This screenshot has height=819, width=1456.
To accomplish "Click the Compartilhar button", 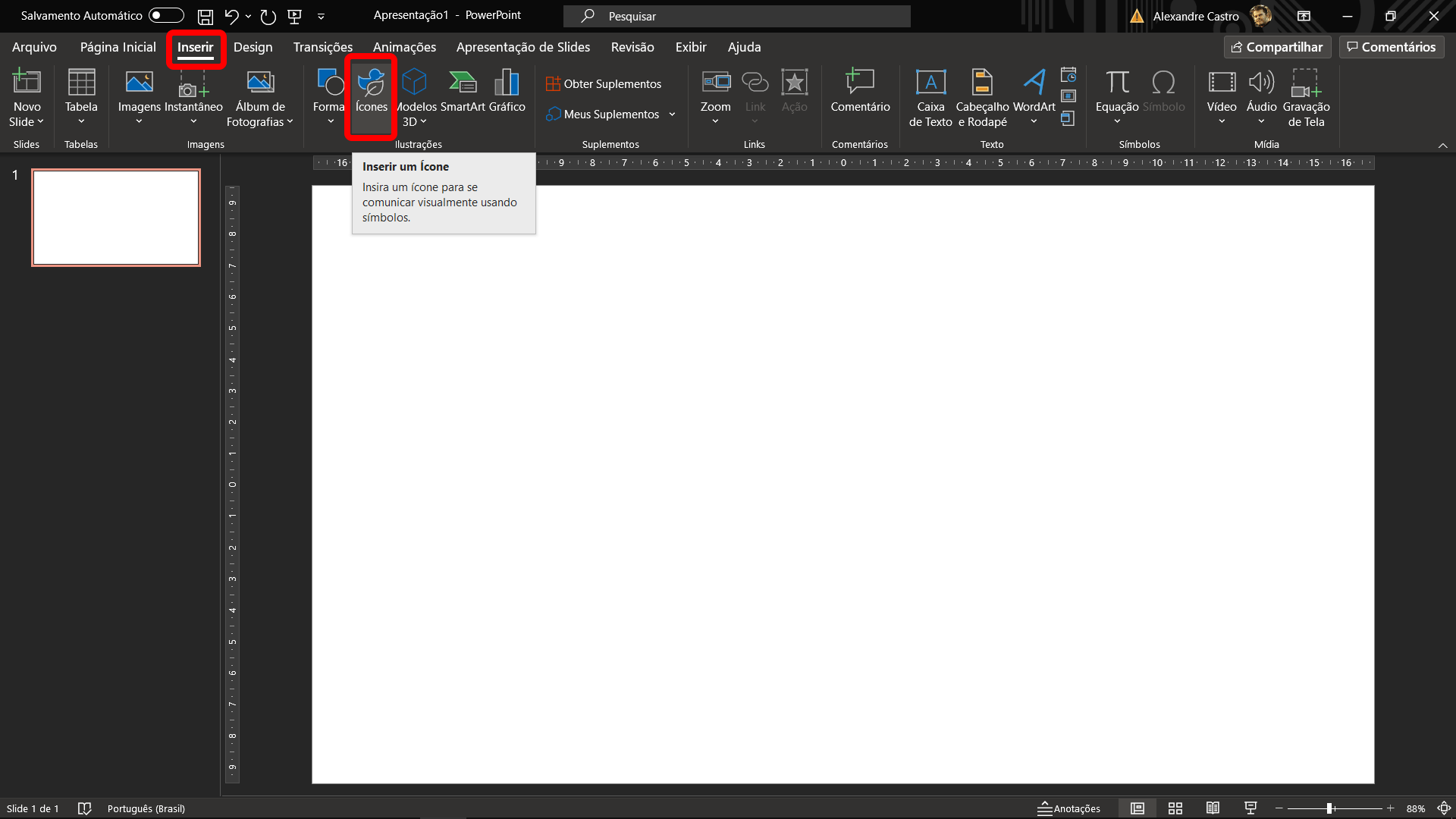I will pos(1277,46).
